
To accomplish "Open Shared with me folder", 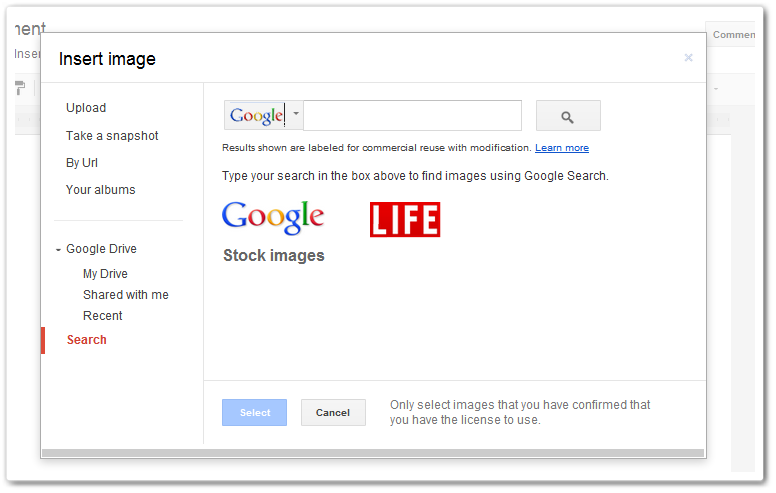I will pyautogui.click(x=126, y=295).
